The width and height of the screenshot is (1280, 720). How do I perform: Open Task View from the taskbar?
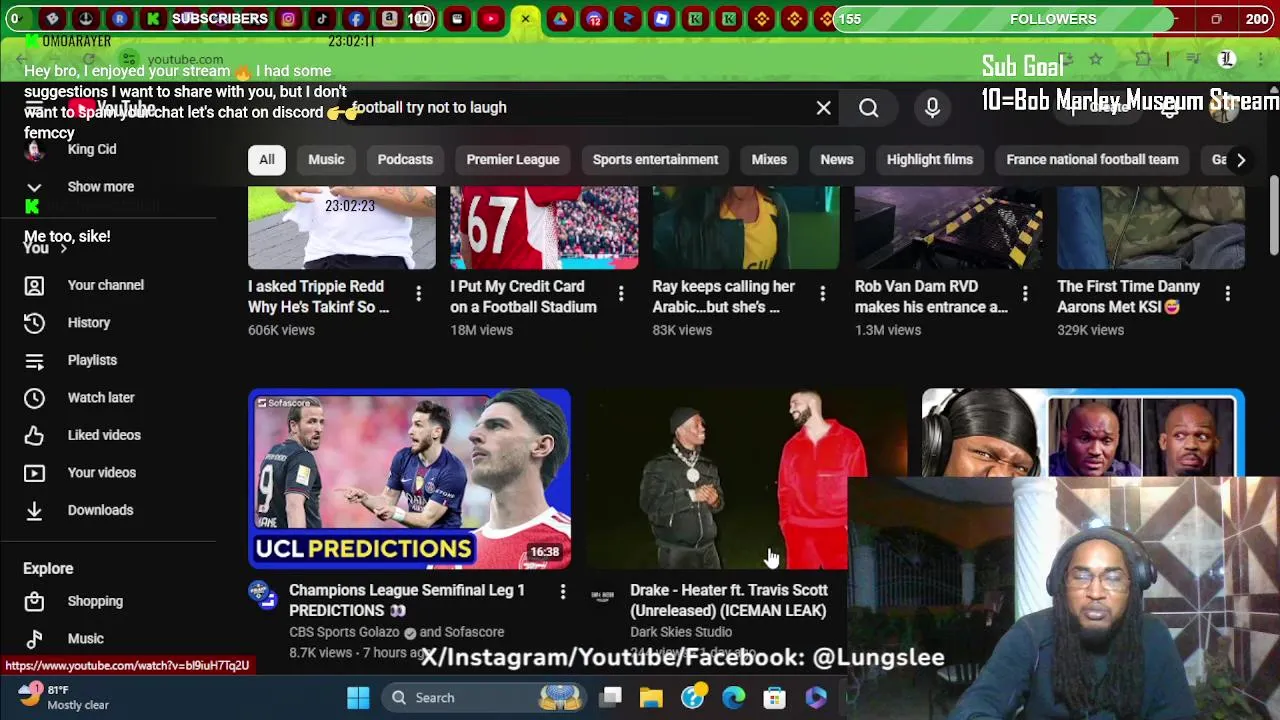[x=611, y=698]
